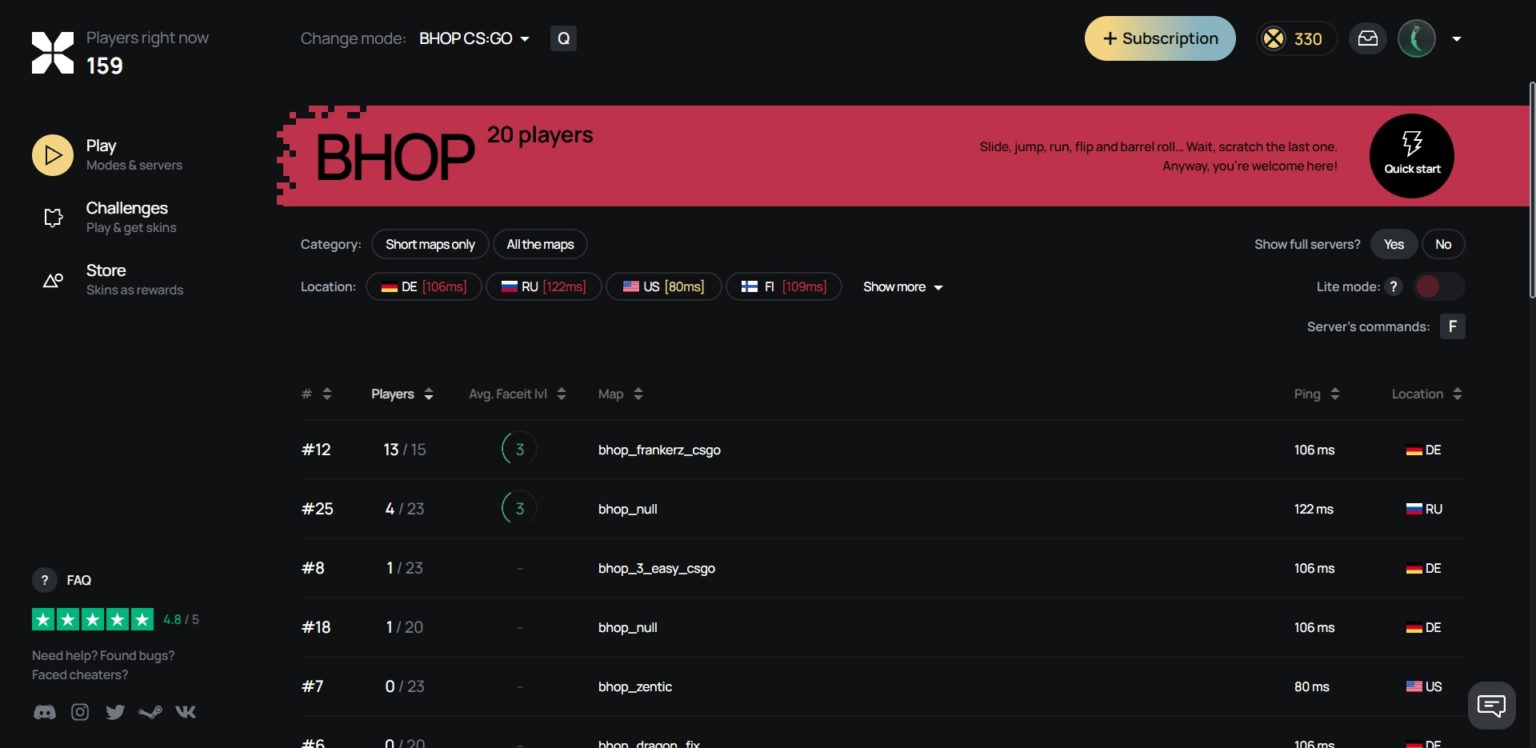Screen dimensions: 1536x748
Task: Switch to All the maps category
Action: [540, 244]
